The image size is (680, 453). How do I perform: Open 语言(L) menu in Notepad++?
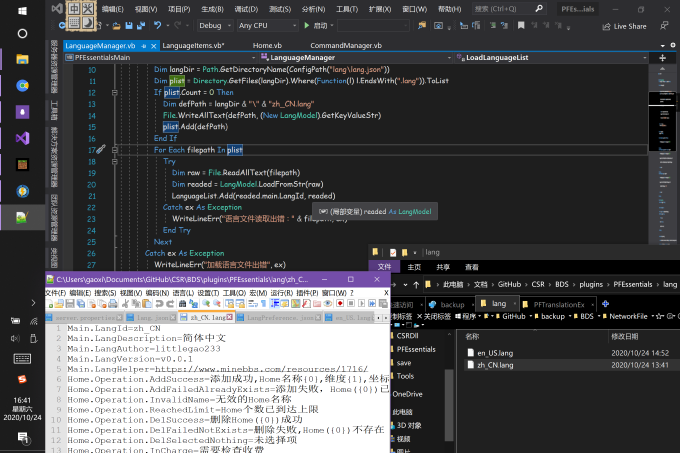click(x=183, y=293)
